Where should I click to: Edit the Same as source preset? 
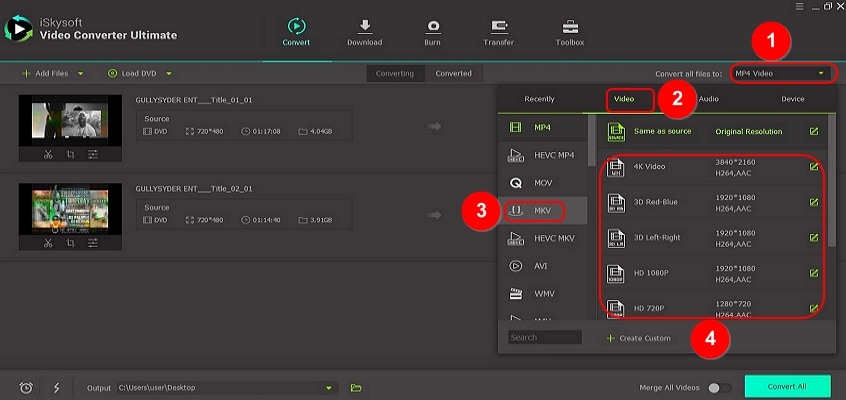814,131
